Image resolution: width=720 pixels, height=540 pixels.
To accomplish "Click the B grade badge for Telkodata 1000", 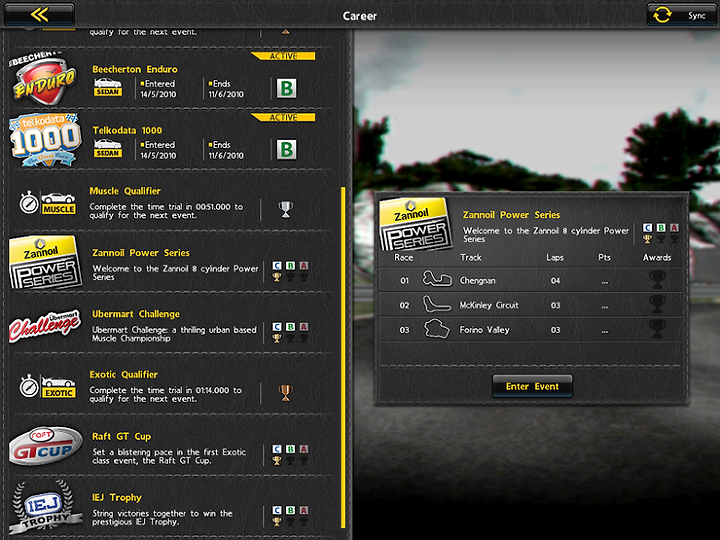I will 287,149.
